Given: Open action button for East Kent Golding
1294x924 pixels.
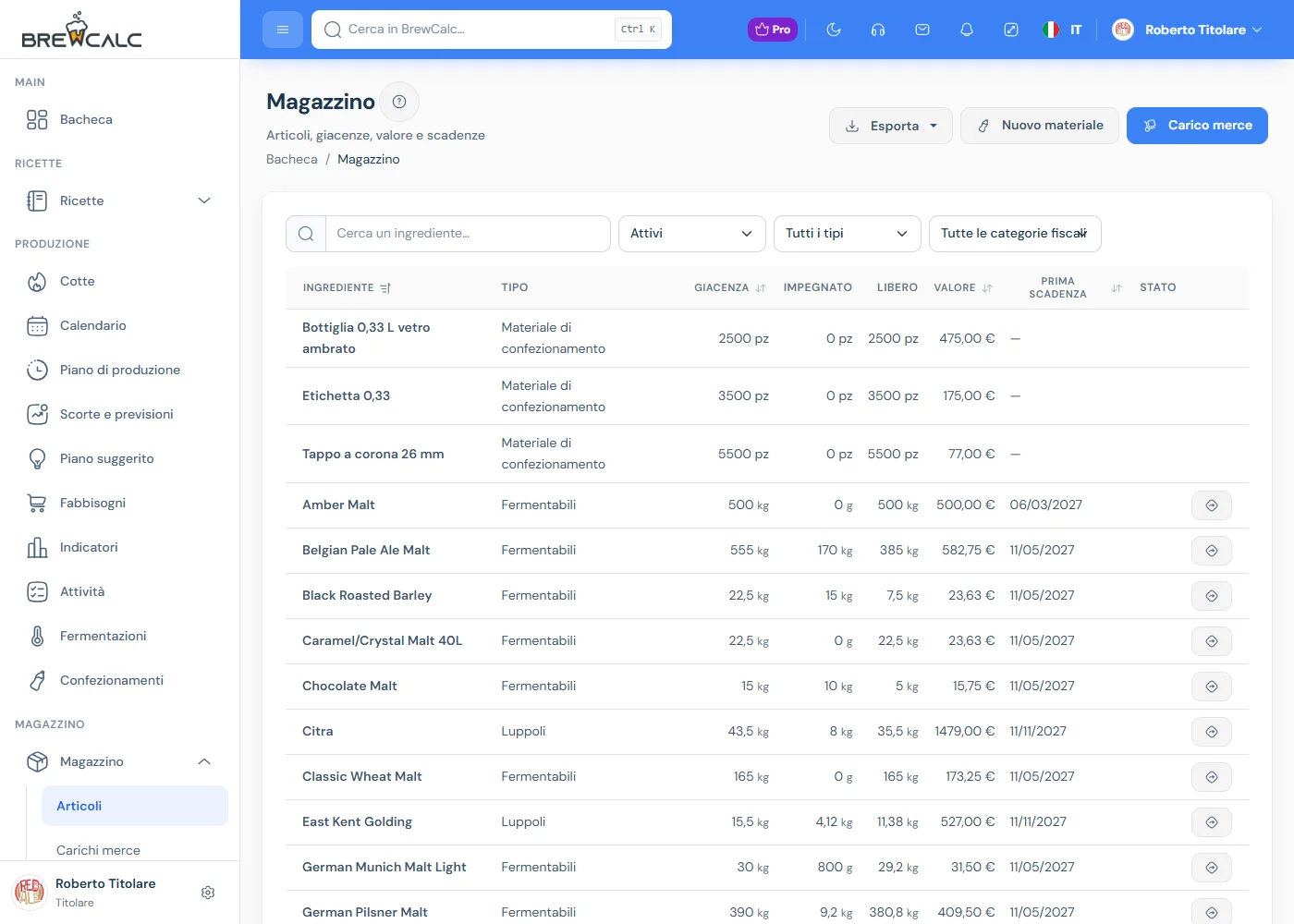Looking at the screenshot, I should (1212, 822).
